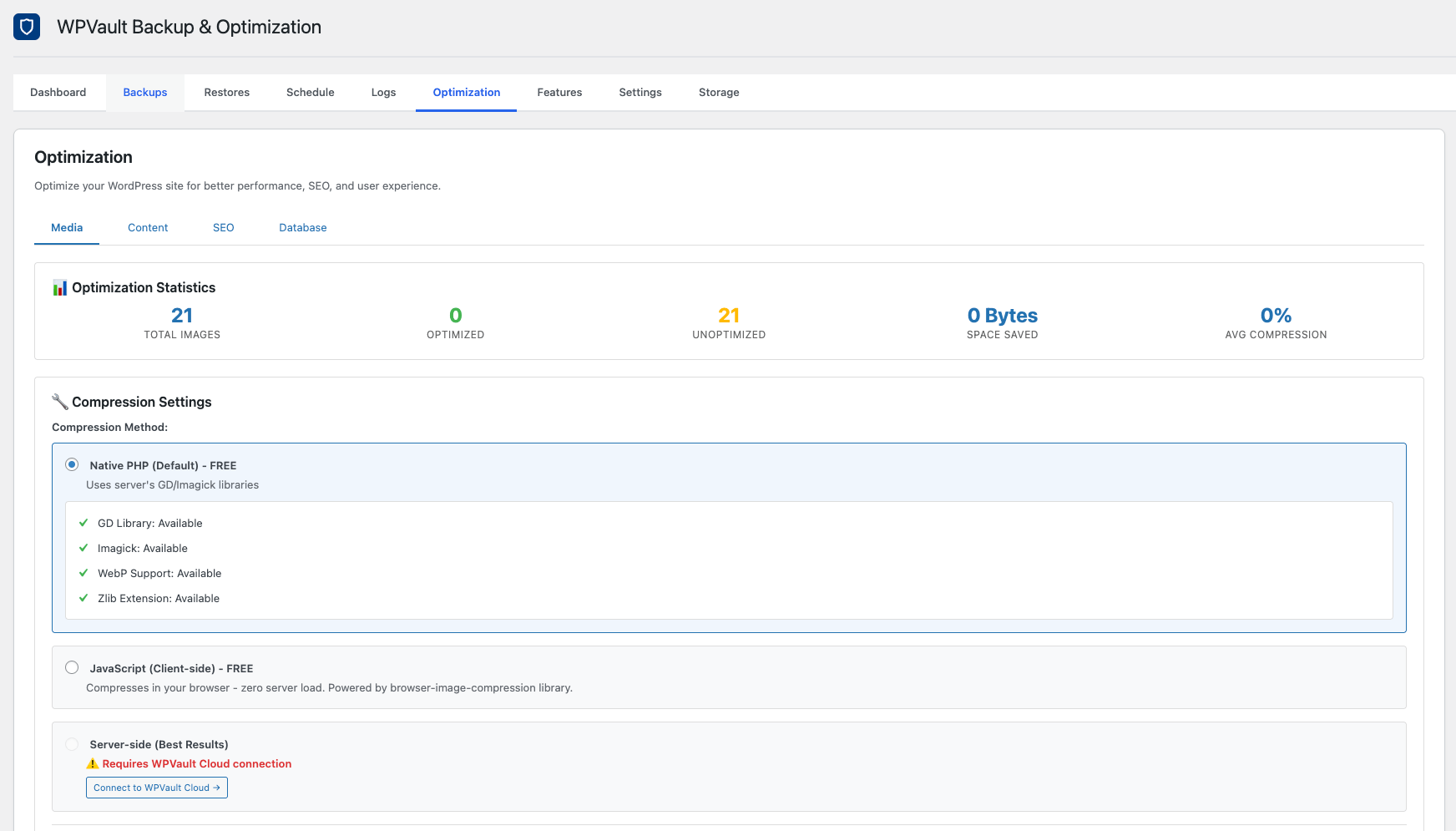
Task: Click the WPVault Backup & Optimization title
Action: click(x=190, y=27)
